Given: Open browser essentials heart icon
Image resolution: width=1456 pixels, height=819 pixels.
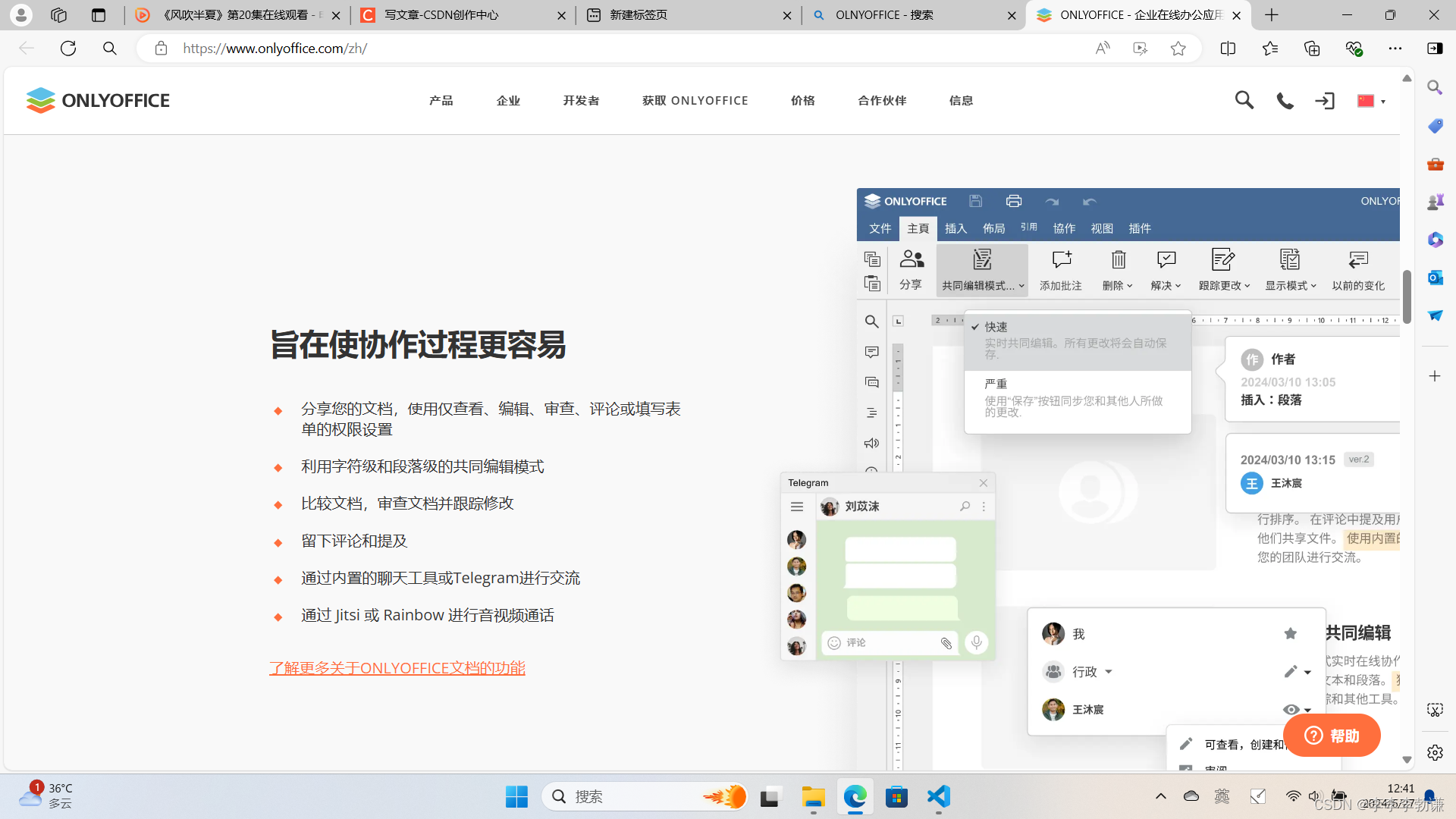Looking at the screenshot, I should point(1354,49).
